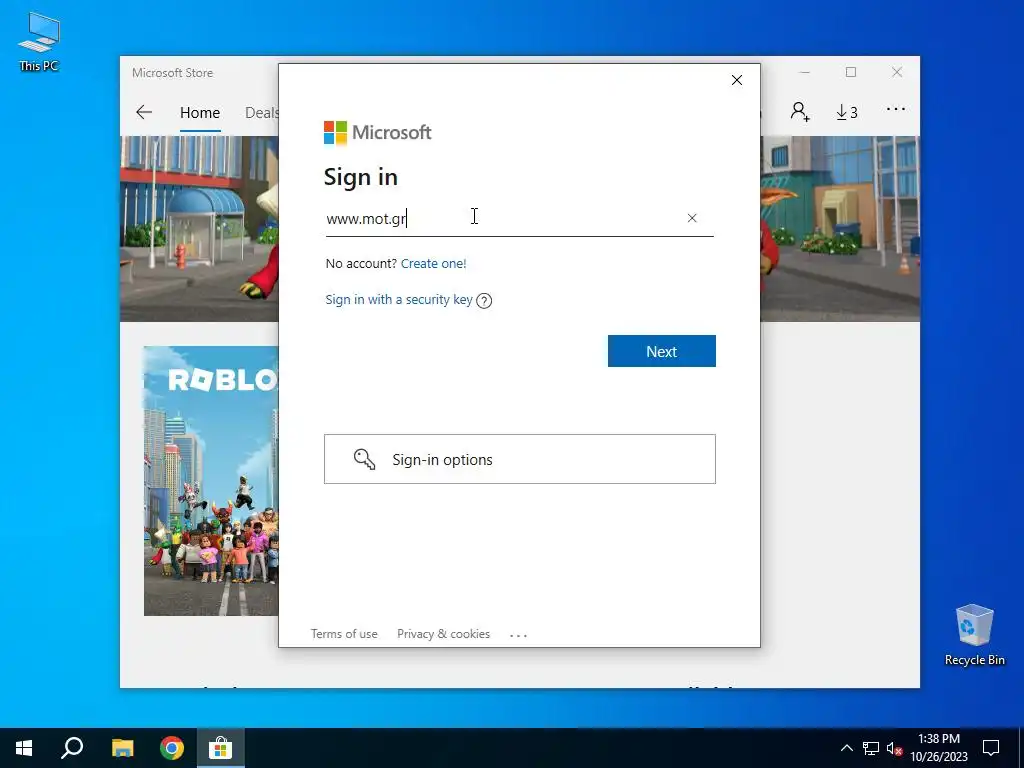
Task: Open the Store See more menu
Action: 896,109
